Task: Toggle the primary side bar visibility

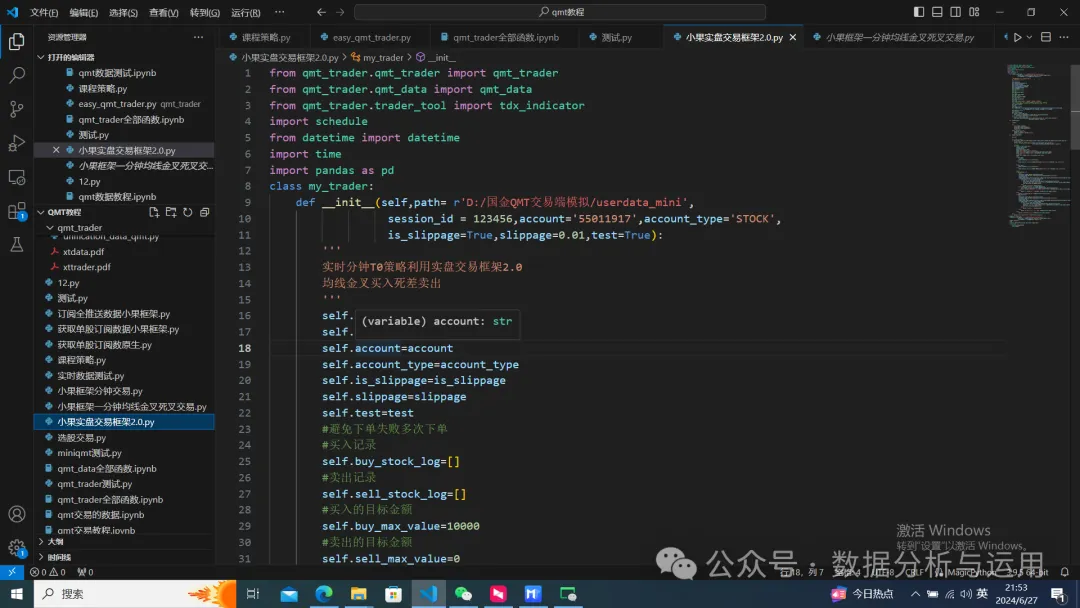Action: [x=919, y=12]
